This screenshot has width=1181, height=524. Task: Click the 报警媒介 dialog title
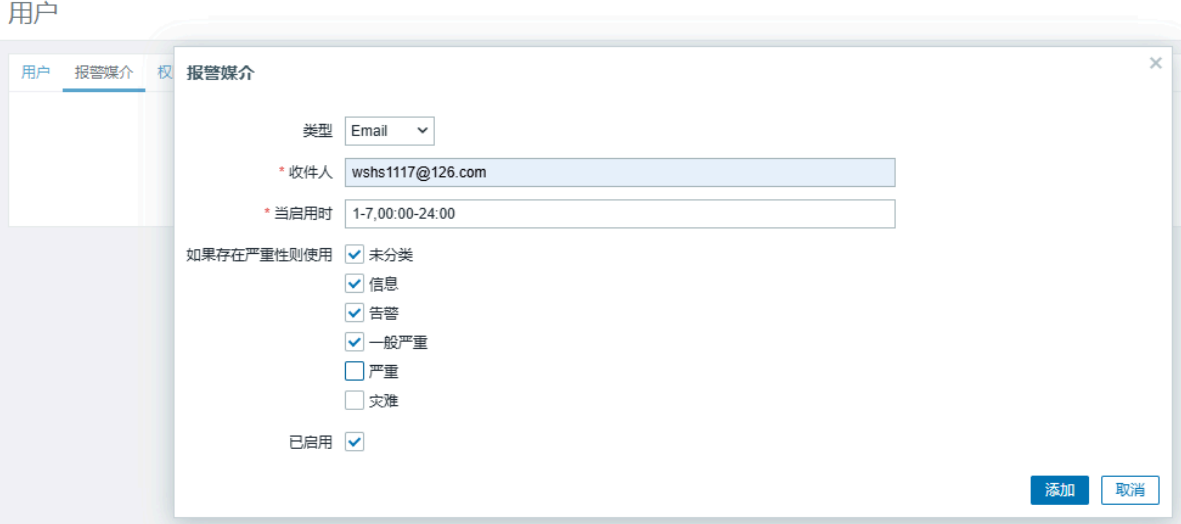221,73
